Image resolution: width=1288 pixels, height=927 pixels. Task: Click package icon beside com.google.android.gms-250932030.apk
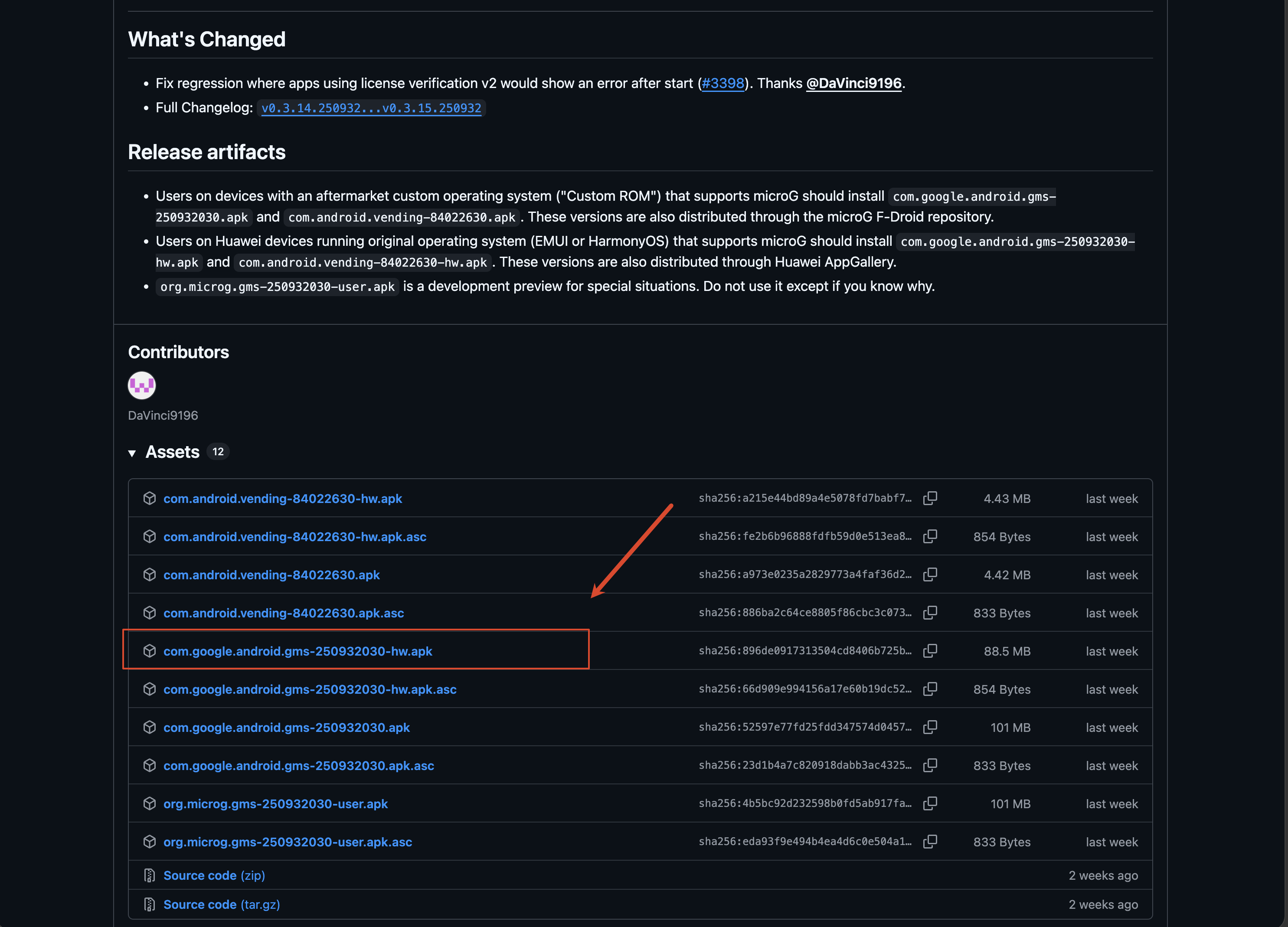[149, 727]
